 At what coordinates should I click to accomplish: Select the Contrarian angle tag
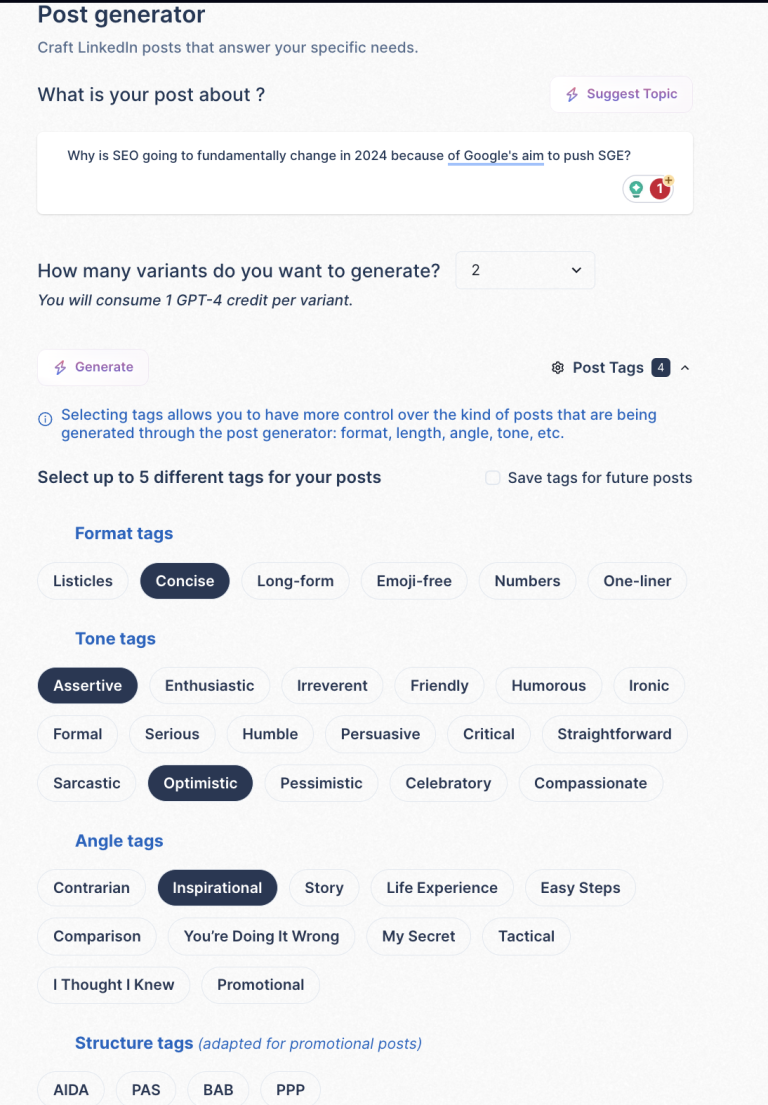pos(91,887)
